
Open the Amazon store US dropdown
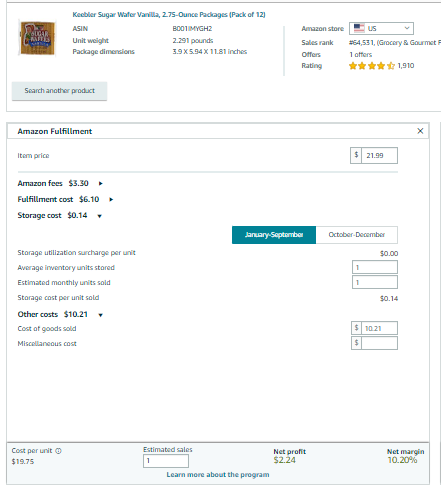tap(381, 29)
